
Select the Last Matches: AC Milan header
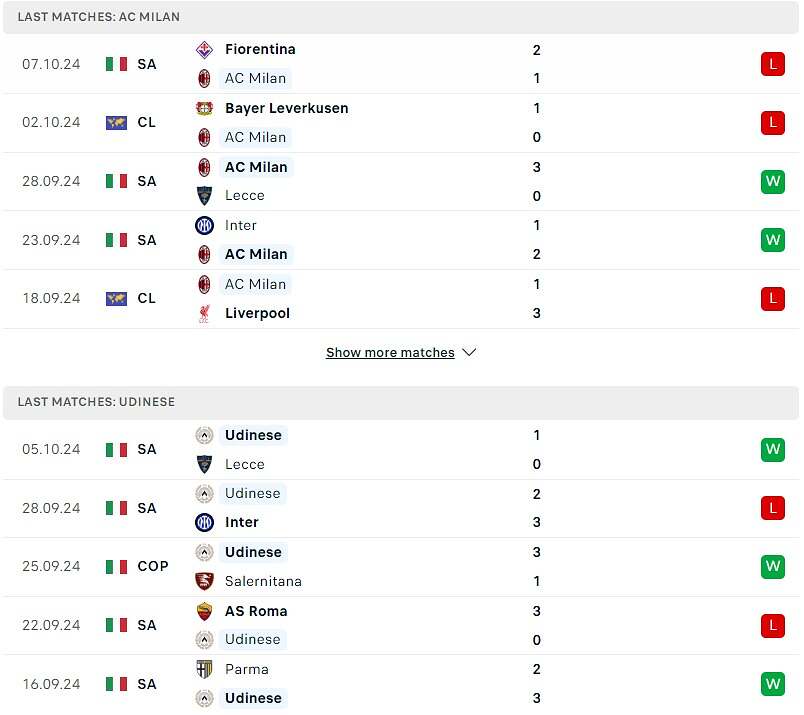[x=401, y=17]
